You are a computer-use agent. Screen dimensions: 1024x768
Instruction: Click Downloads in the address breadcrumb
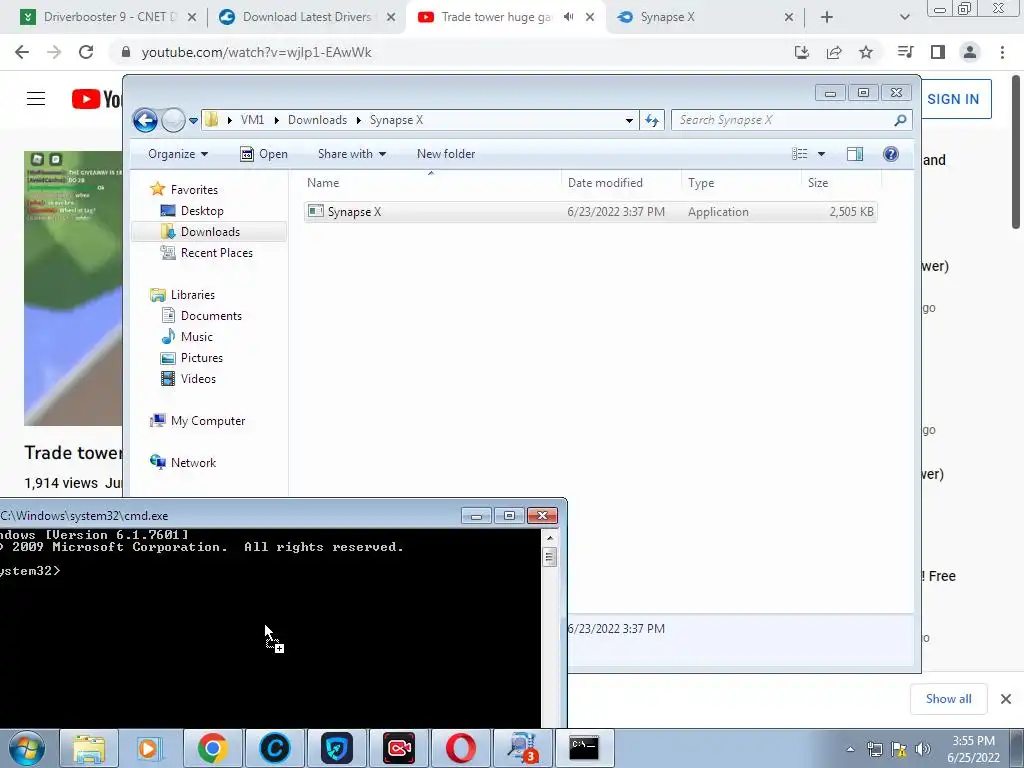[x=317, y=120]
